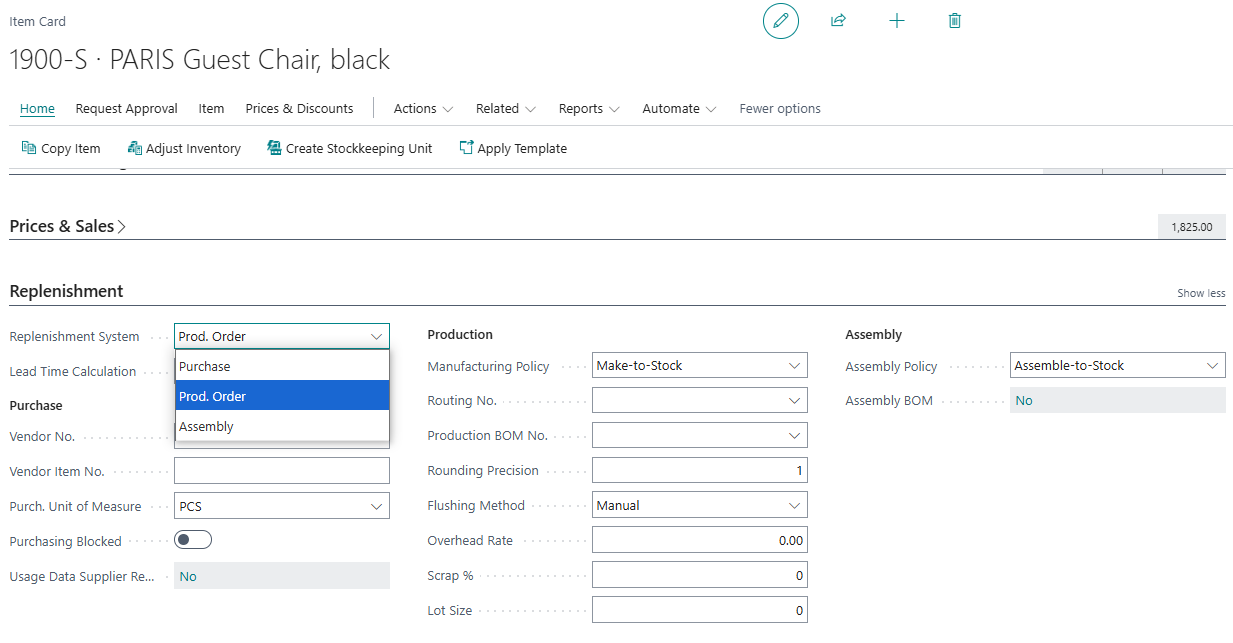Click the plus icon to create new item
Screen dimensions: 1233x643
[897, 21]
